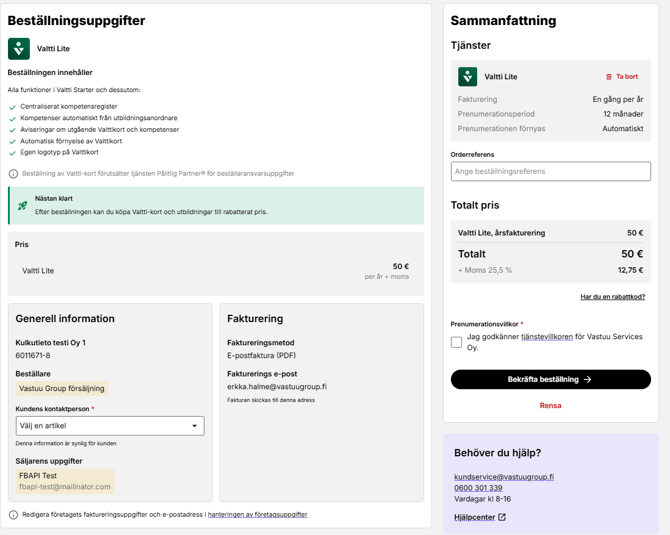This screenshot has width=670, height=535.
Task: Remove Valtti Lite with Ta bort
Action: (622, 77)
